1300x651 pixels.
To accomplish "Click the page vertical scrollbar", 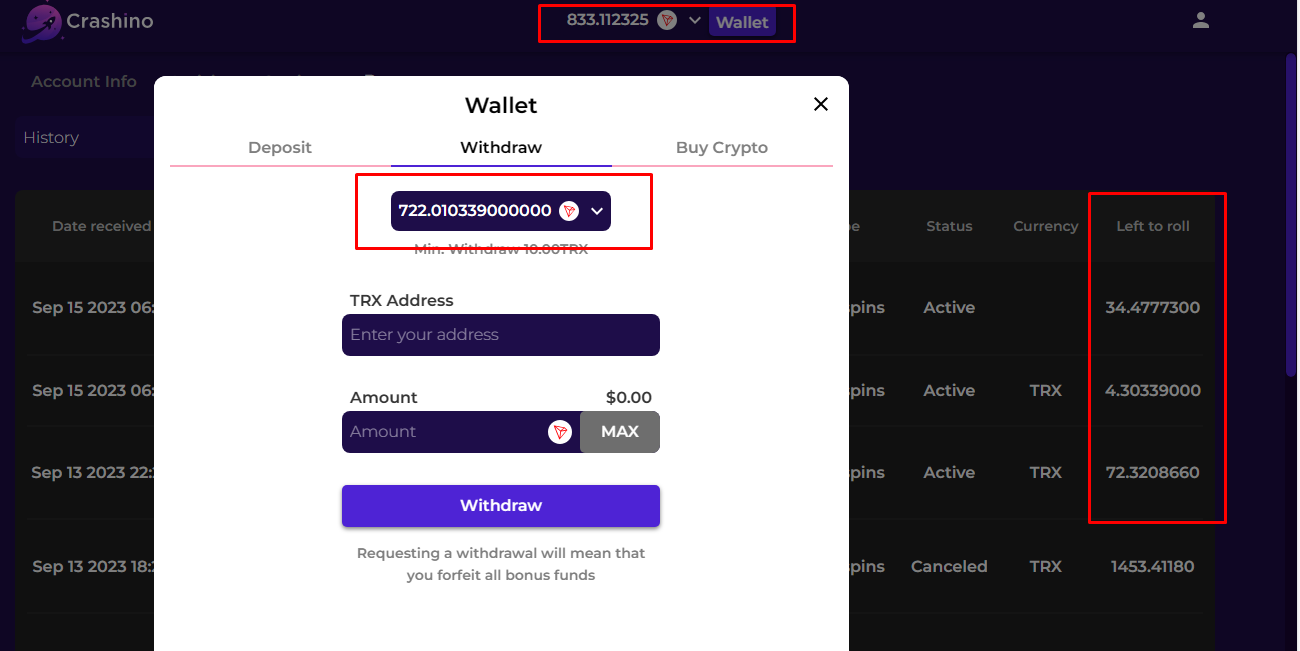I will click(x=1290, y=215).
